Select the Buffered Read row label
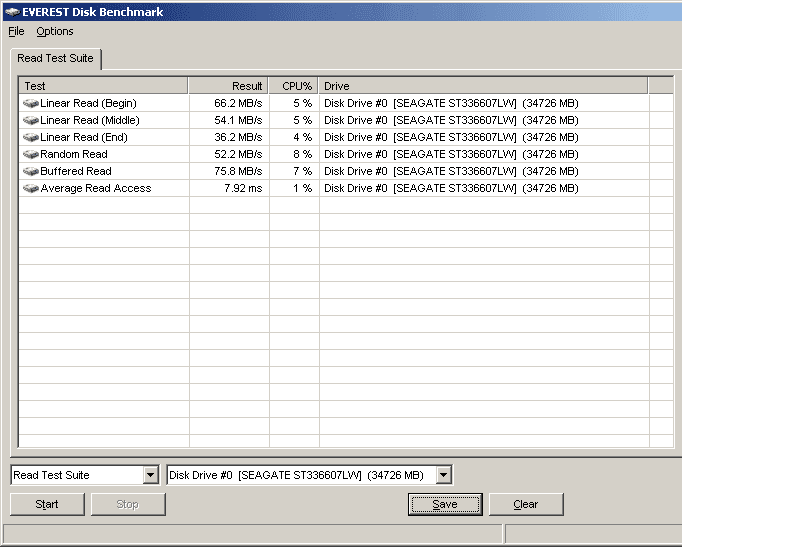Screen dimensions: 796x547 pyautogui.click(x=76, y=172)
